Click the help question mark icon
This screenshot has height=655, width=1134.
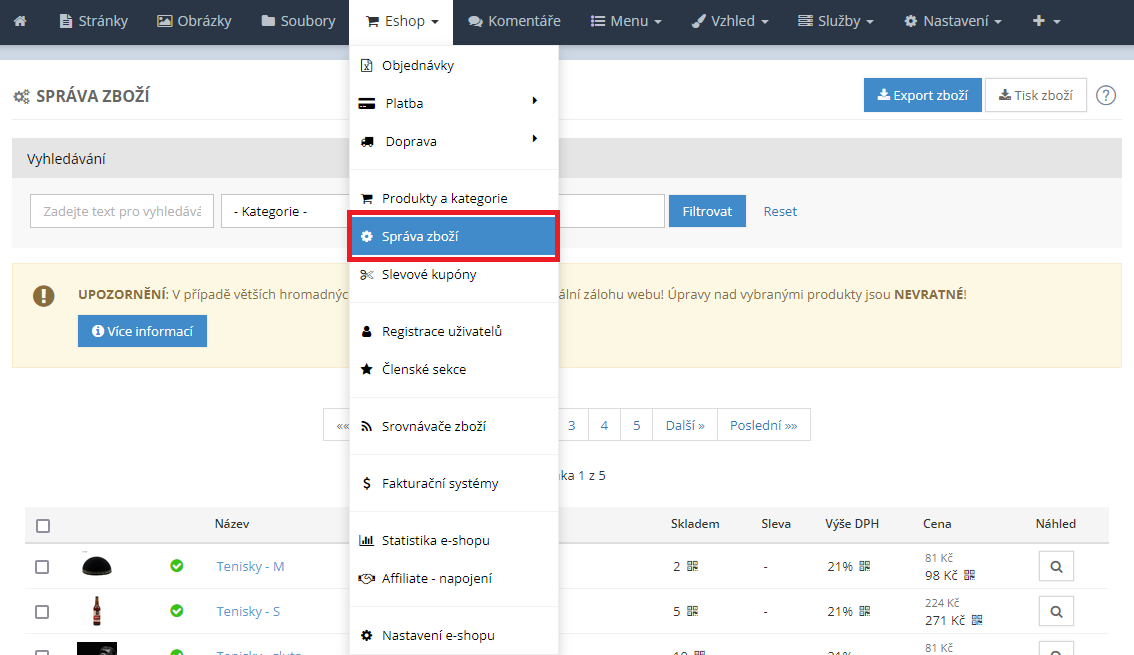pyautogui.click(x=1105, y=96)
